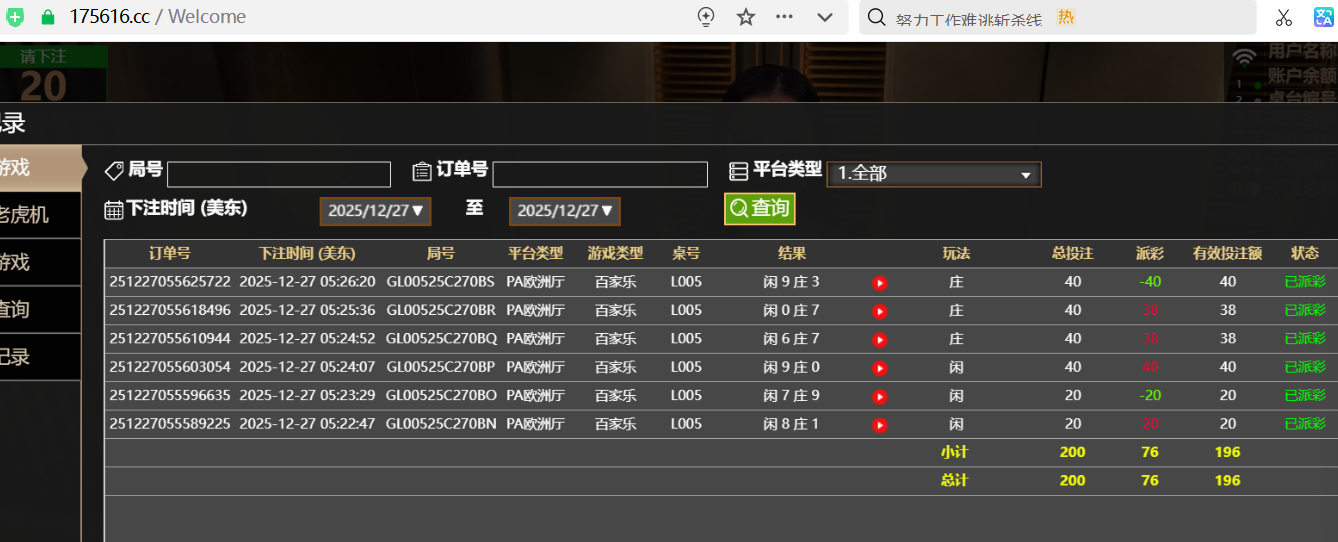Click round number GL00525C270BO
Screen dimensions: 1338x542
[441, 395]
